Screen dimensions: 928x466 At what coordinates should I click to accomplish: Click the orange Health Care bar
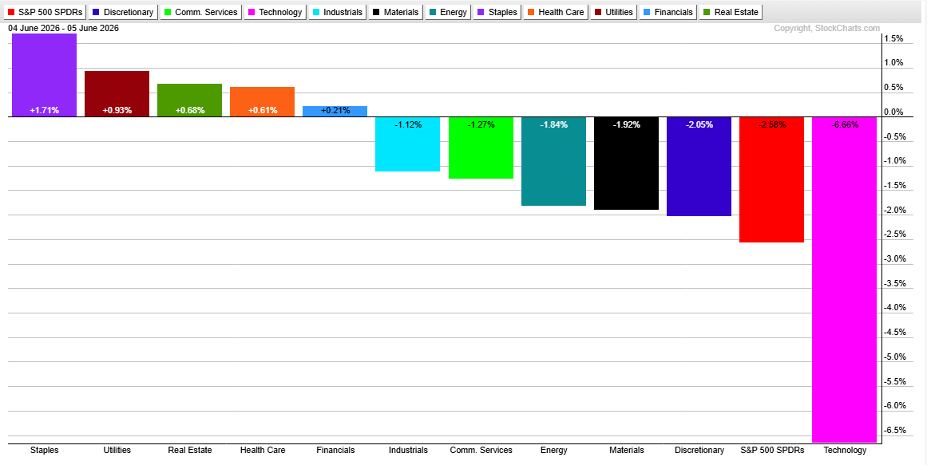point(262,102)
